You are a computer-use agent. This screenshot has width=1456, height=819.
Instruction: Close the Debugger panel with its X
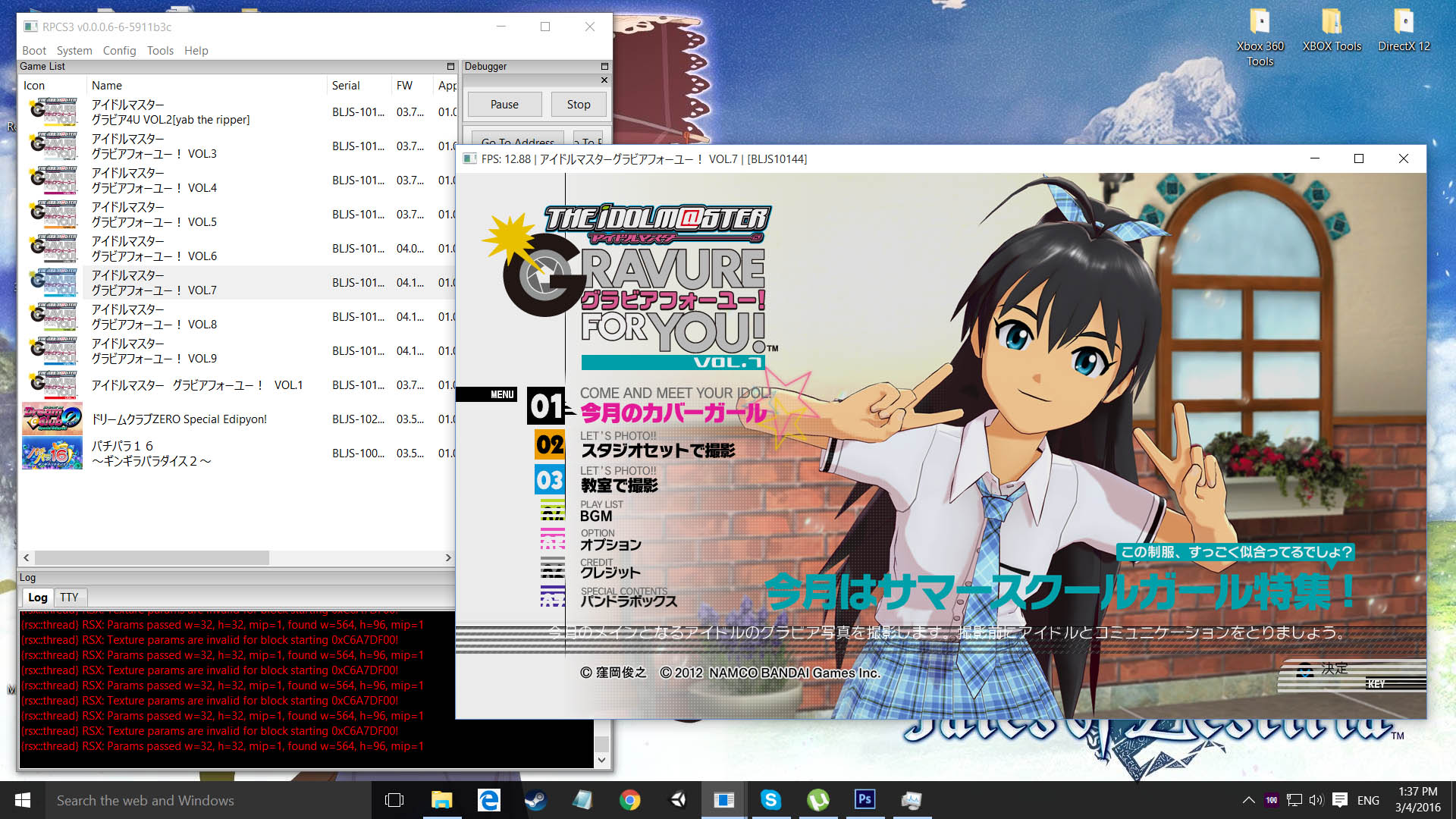604,80
